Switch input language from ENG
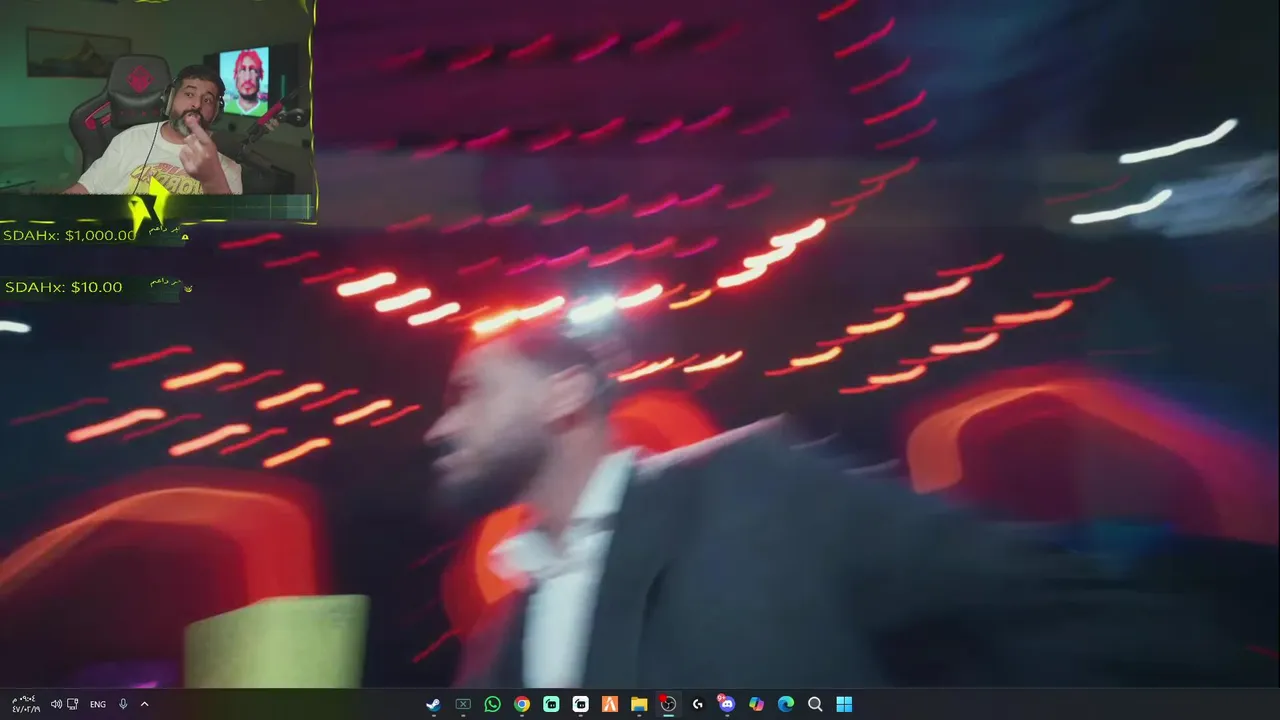 pyautogui.click(x=98, y=704)
